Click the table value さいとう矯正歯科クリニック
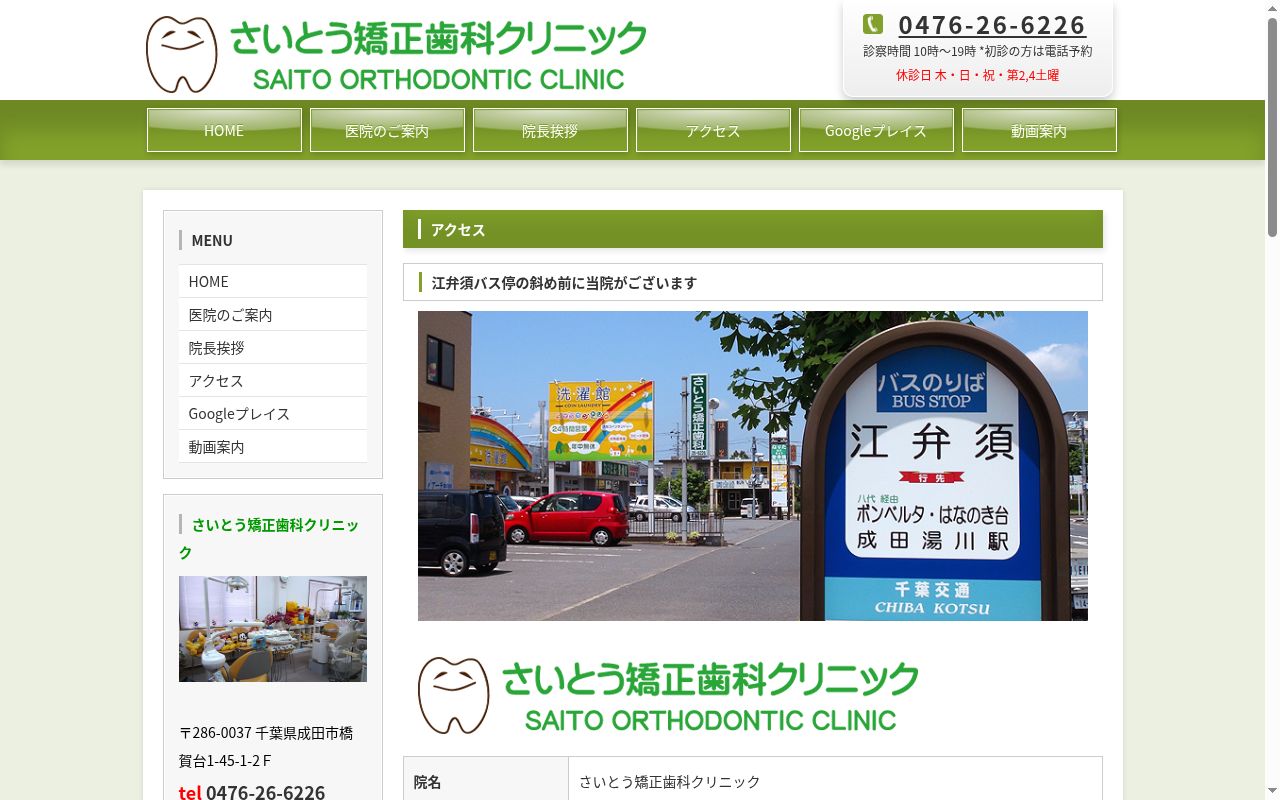This screenshot has width=1280, height=800. (x=670, y=782)
